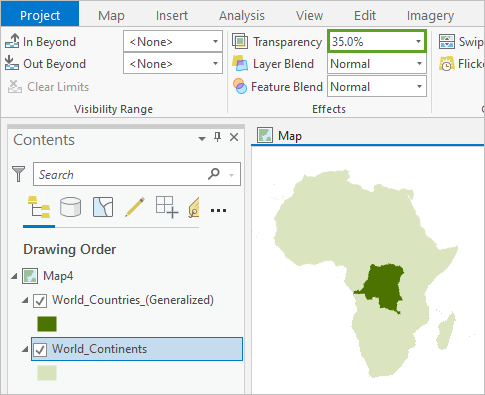Screen dimensions: 485x395
Task: Click the Layer Blend label
Action: [283, 64]
